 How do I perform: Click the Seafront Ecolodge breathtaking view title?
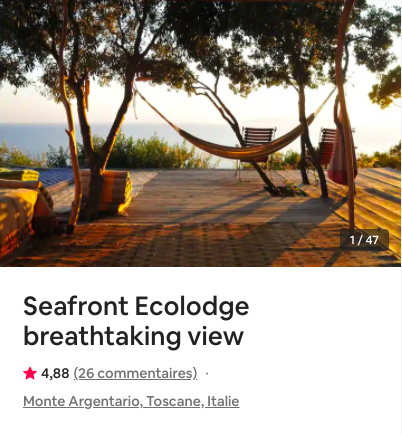point(136,321)
